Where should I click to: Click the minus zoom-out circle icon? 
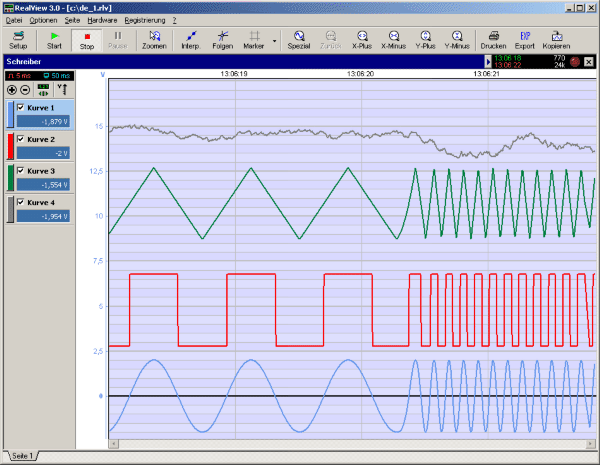[x=25, y=90]
